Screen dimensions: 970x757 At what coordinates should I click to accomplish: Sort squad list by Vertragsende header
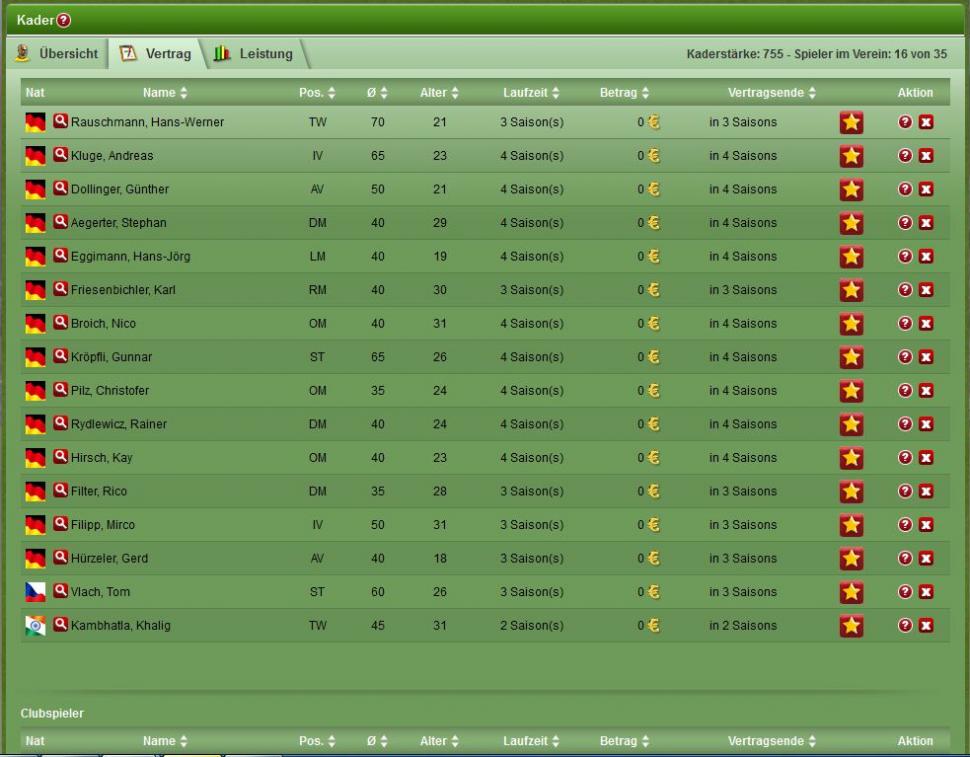[x=771, y=93]
